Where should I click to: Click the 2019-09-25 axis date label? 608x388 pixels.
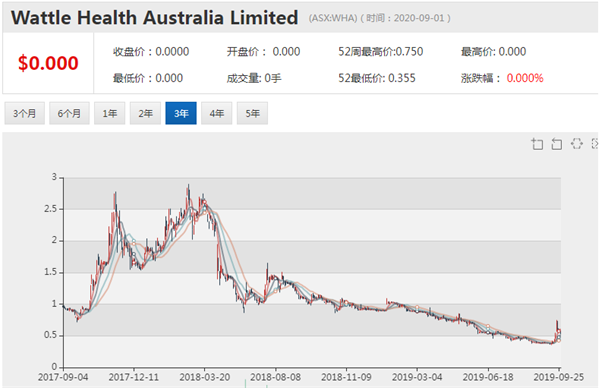click(x=559, y=377)
